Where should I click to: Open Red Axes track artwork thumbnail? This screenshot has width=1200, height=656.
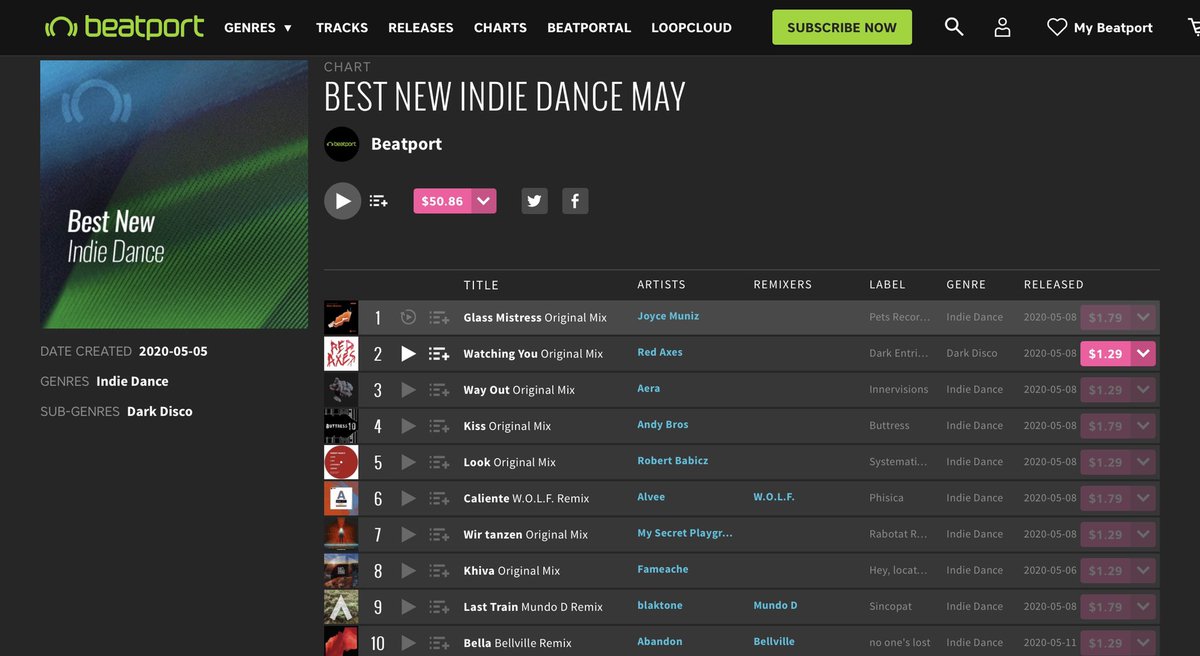[x=341, y=353]
